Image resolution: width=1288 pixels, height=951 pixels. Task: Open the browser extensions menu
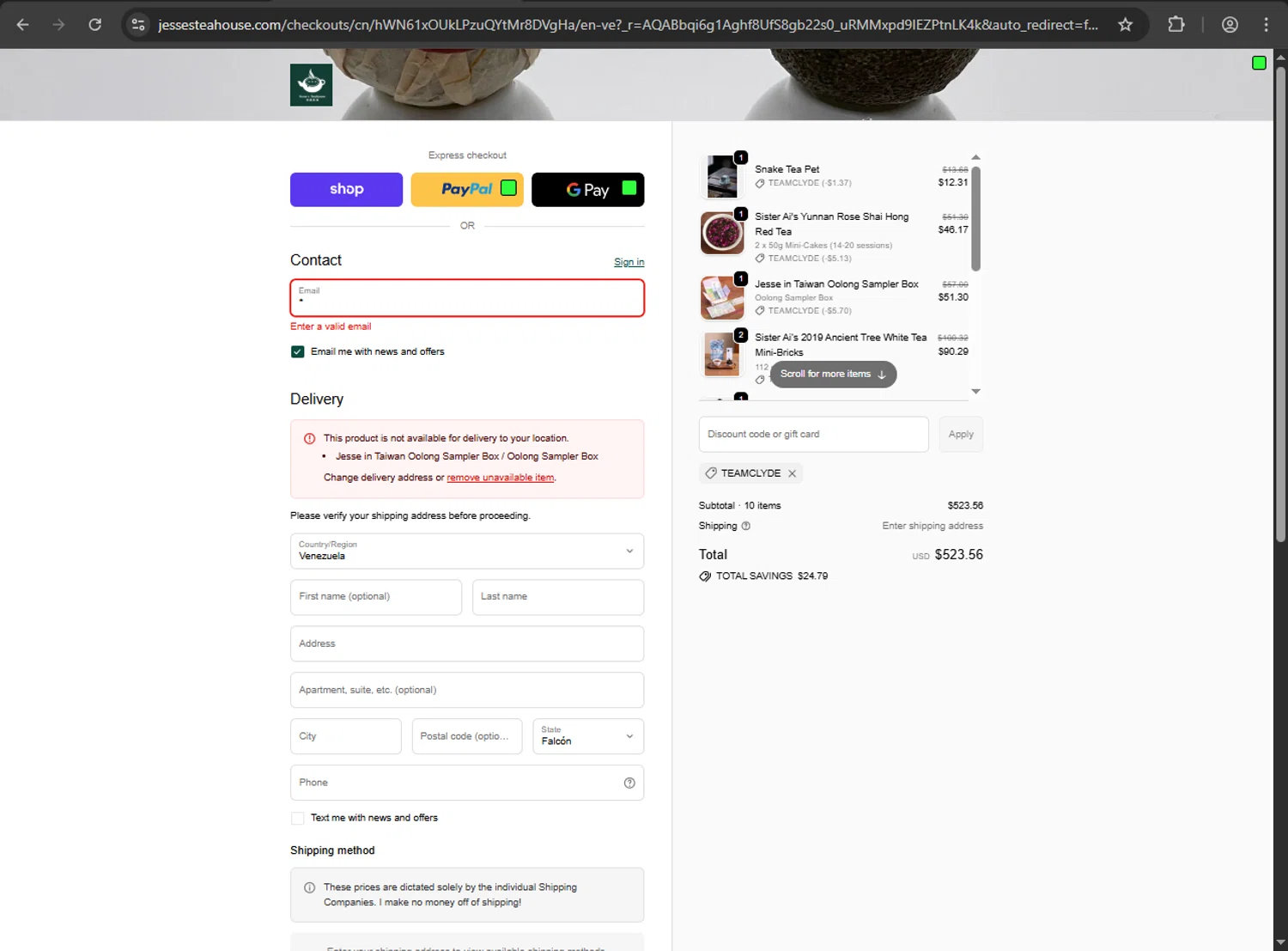coord(1176,25)
